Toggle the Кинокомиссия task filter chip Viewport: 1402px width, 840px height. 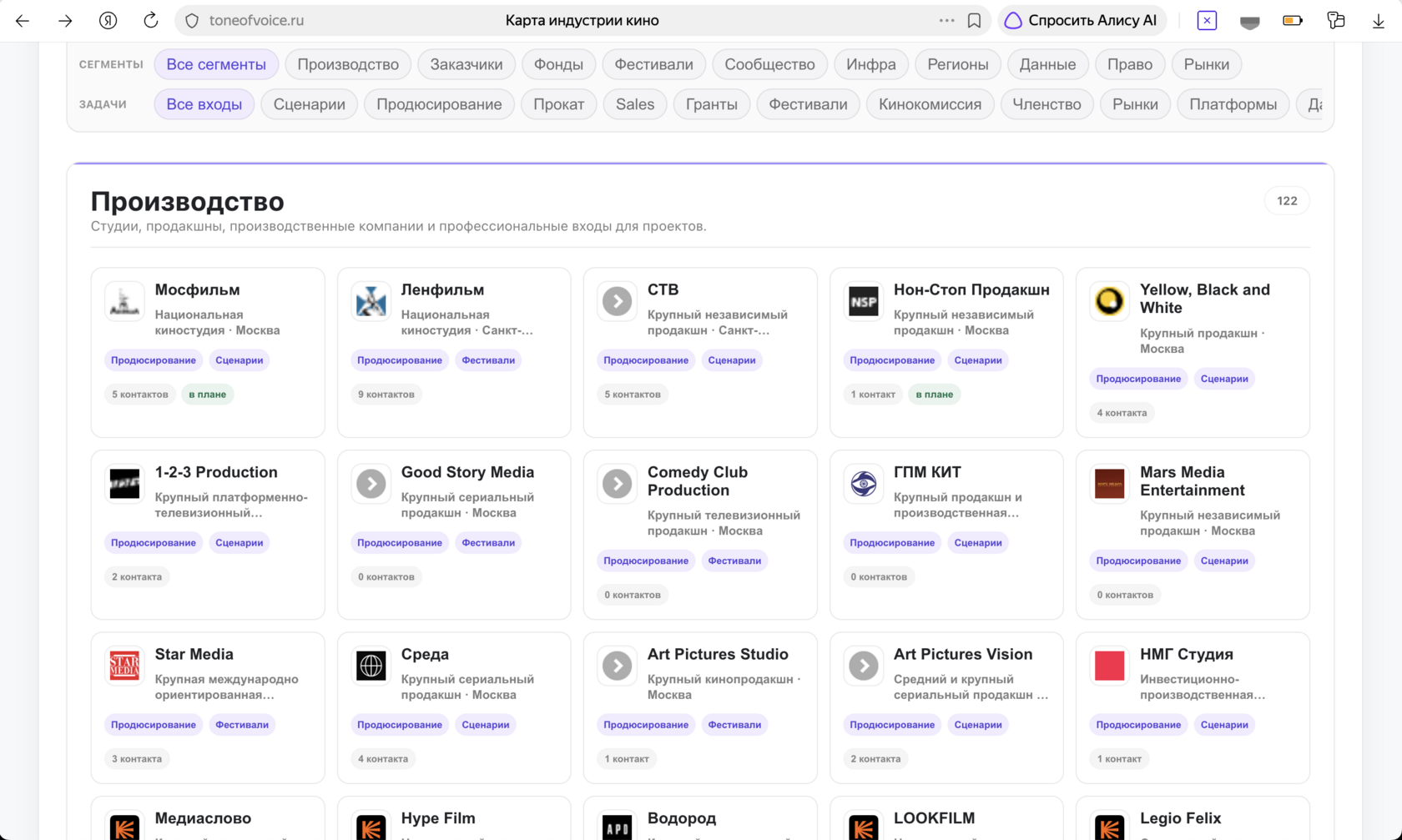pyautogui.click(x=930, y=104)
